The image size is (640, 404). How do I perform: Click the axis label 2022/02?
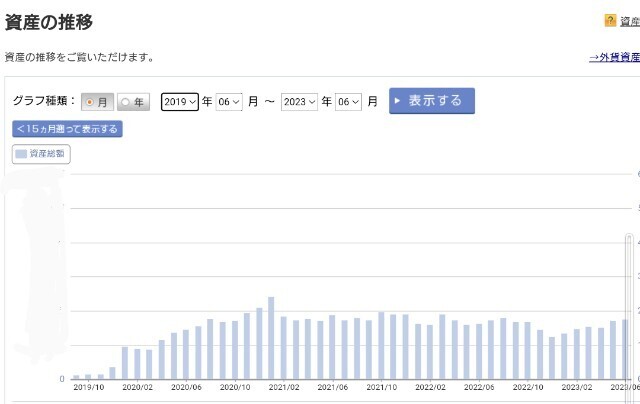[x=430, y=387]
